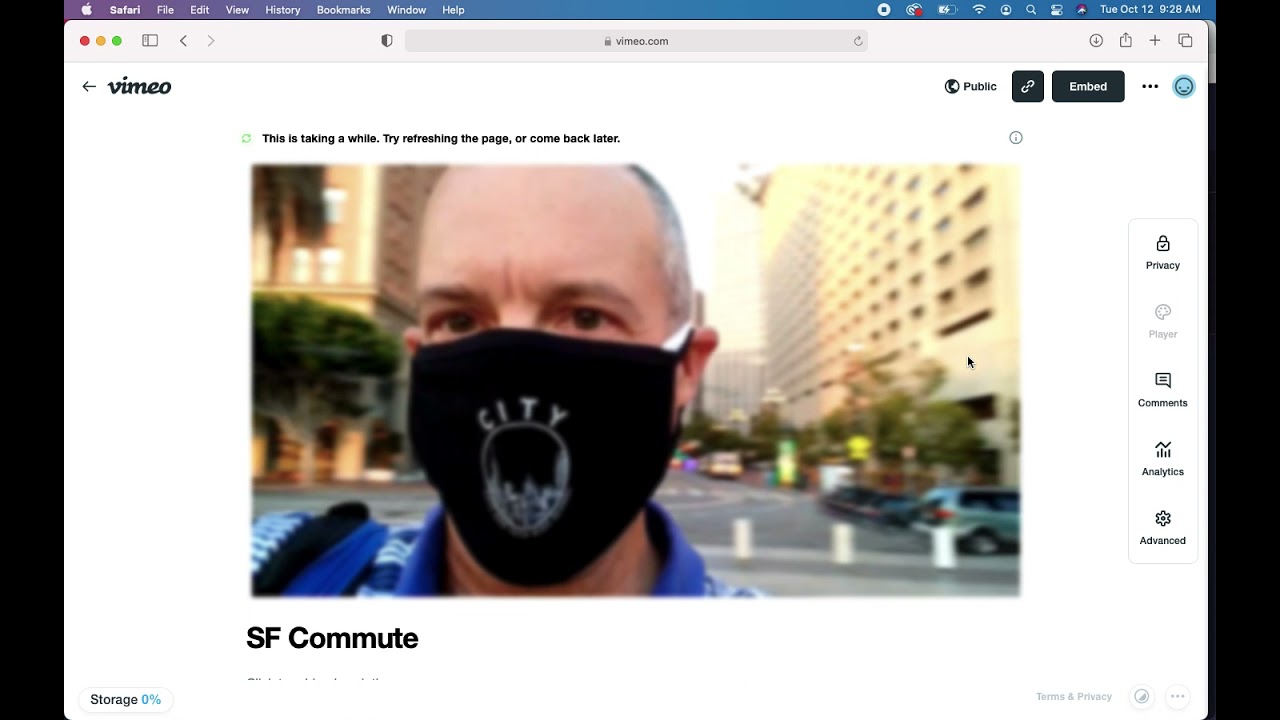Open the File menu
Image resolution: width=1280 pixels, height=720 pixels.
[165, 10]
